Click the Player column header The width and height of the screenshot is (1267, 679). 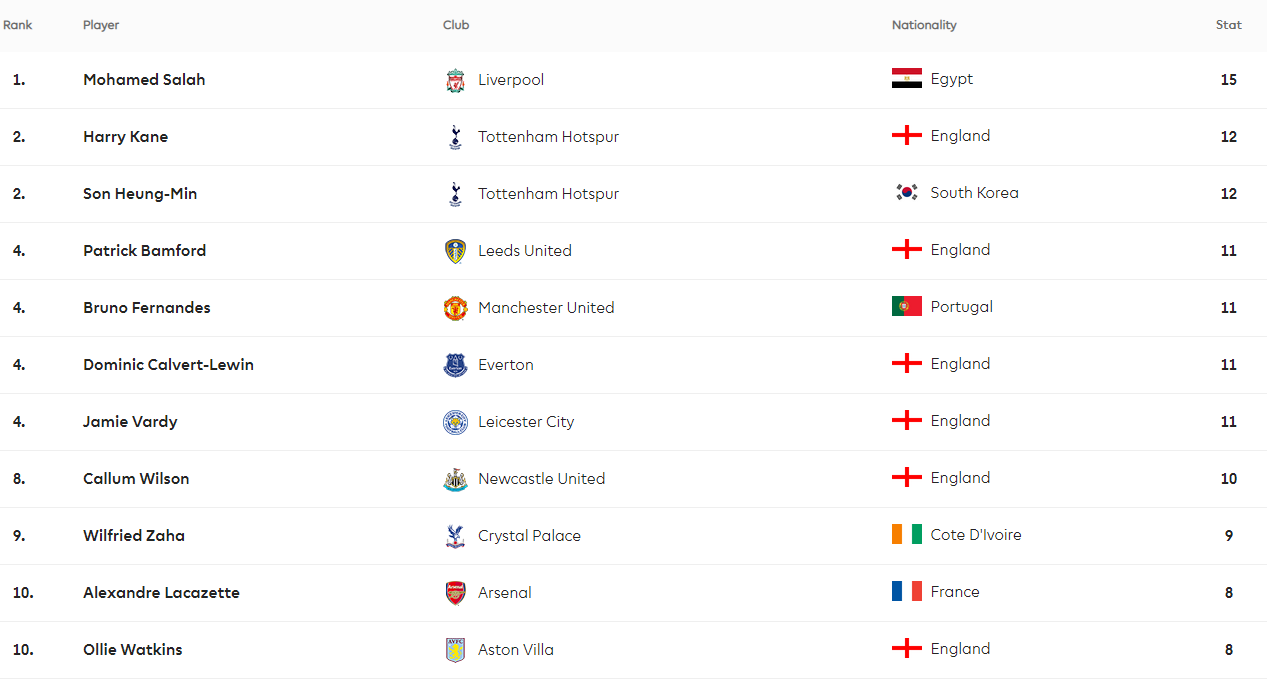pos(101,25)
